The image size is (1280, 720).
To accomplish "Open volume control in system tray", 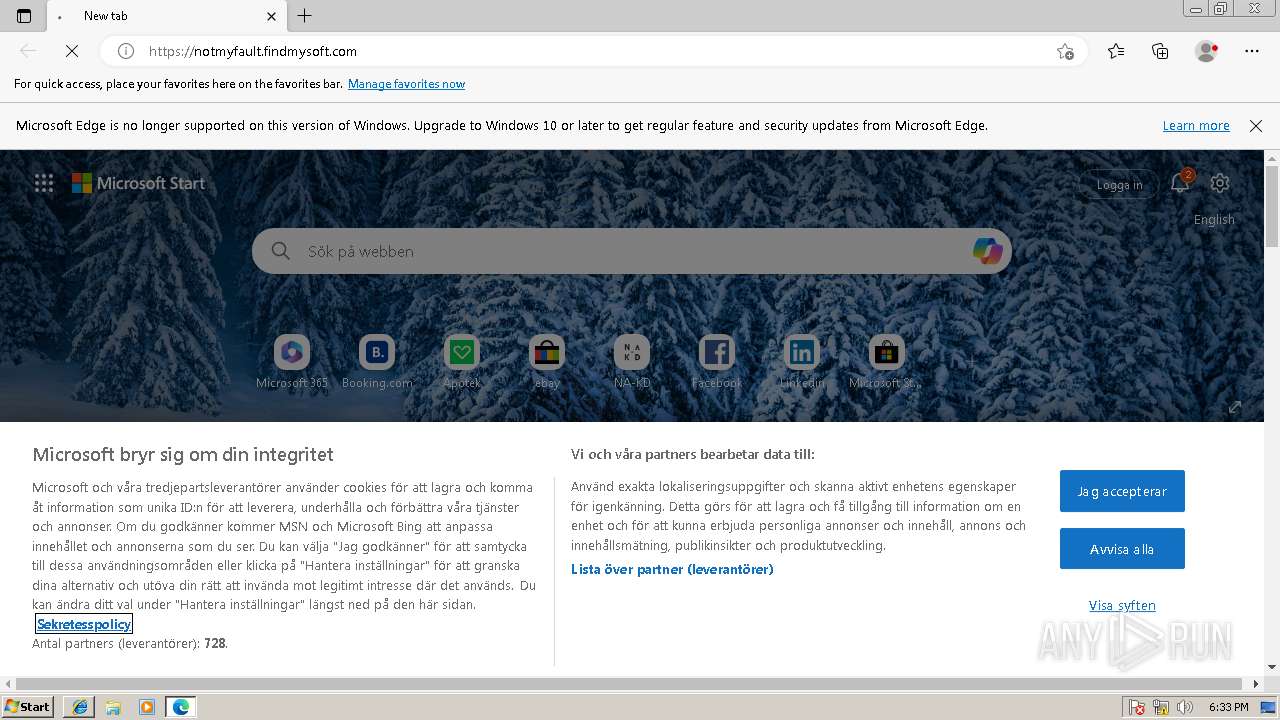I will point(1185,707).
